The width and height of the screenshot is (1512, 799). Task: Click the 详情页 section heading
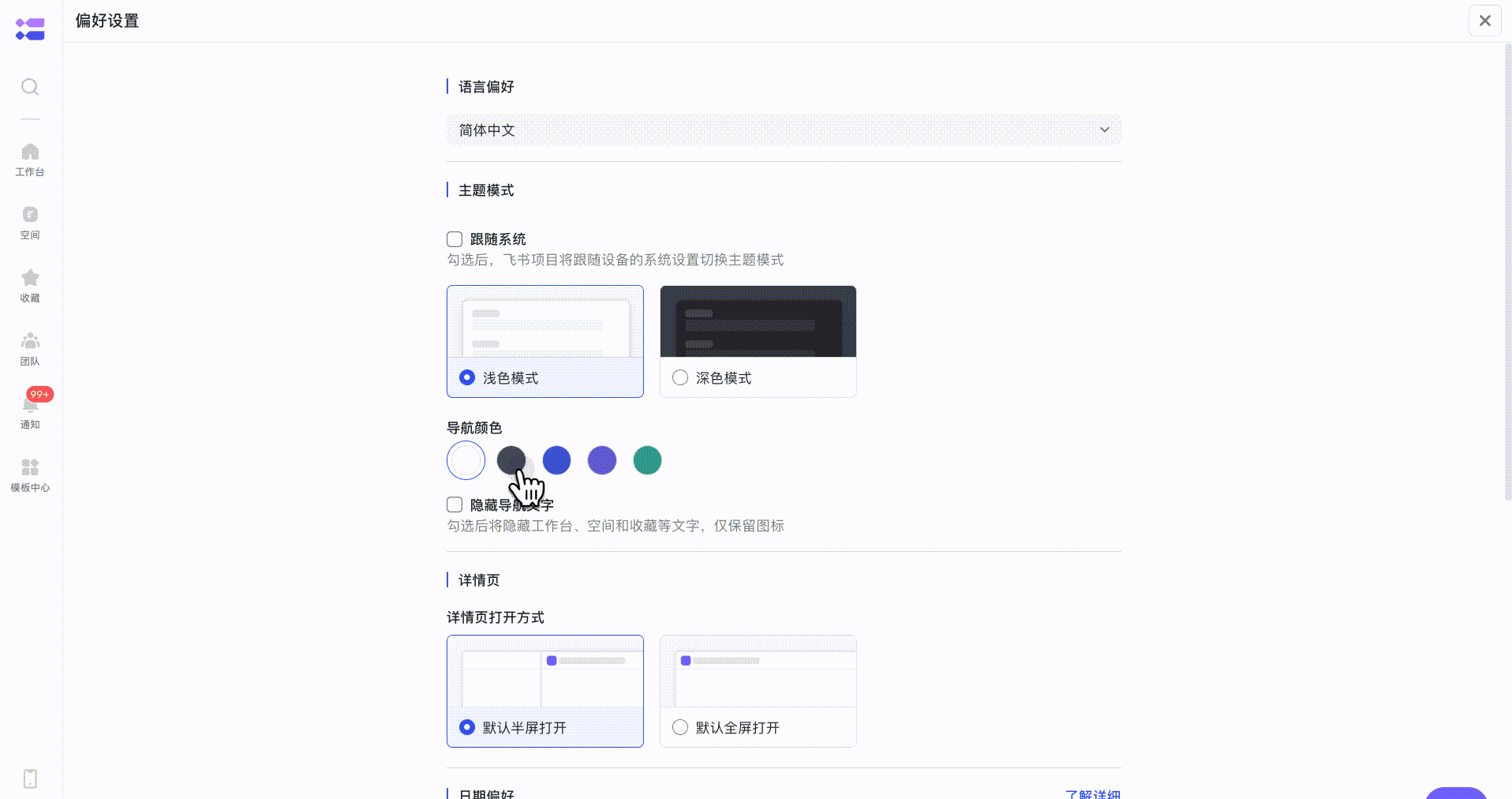point(479,580)
